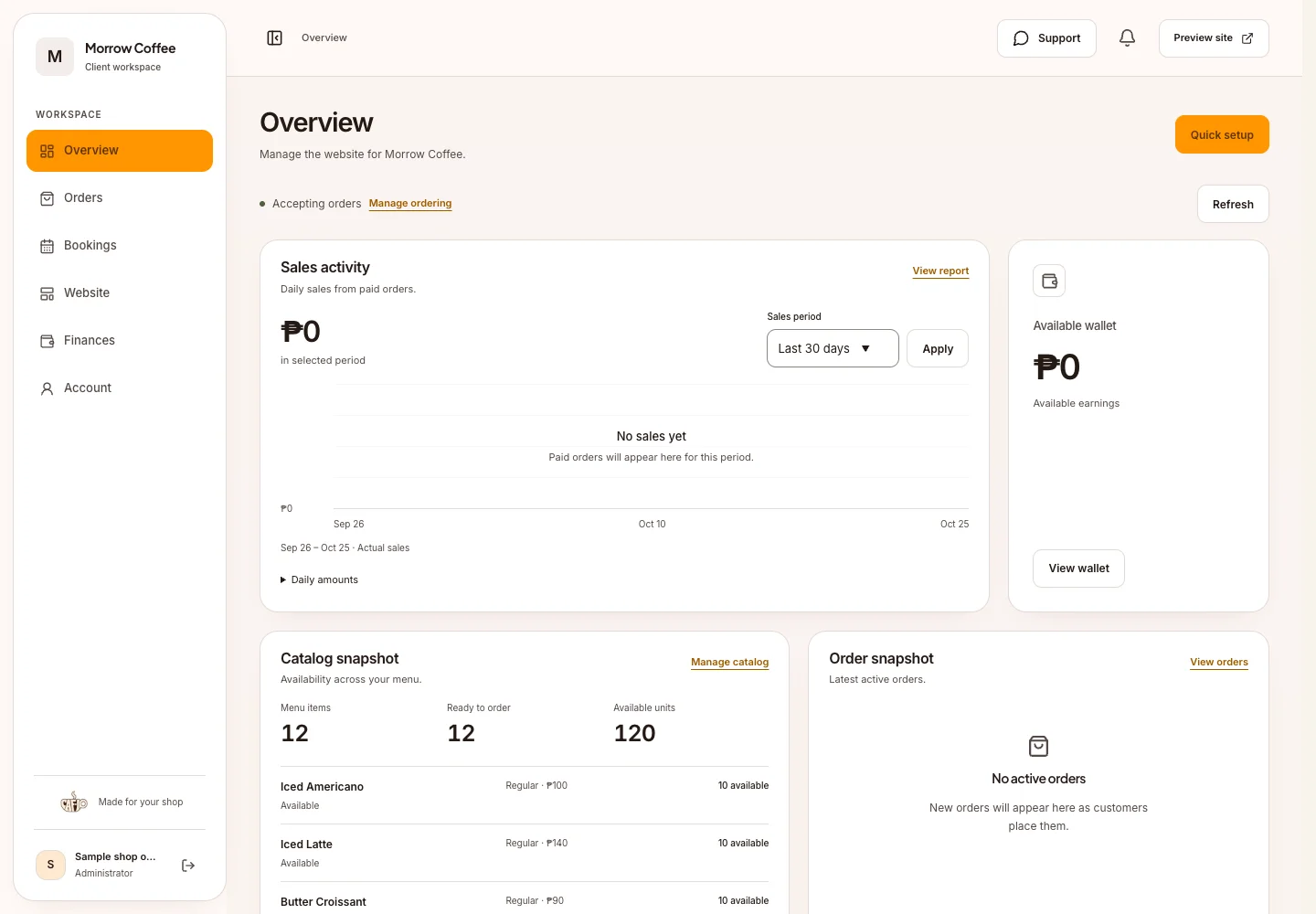1316x914 pixels.
Task: Open notifications bell
Action: coord(1127,37)
